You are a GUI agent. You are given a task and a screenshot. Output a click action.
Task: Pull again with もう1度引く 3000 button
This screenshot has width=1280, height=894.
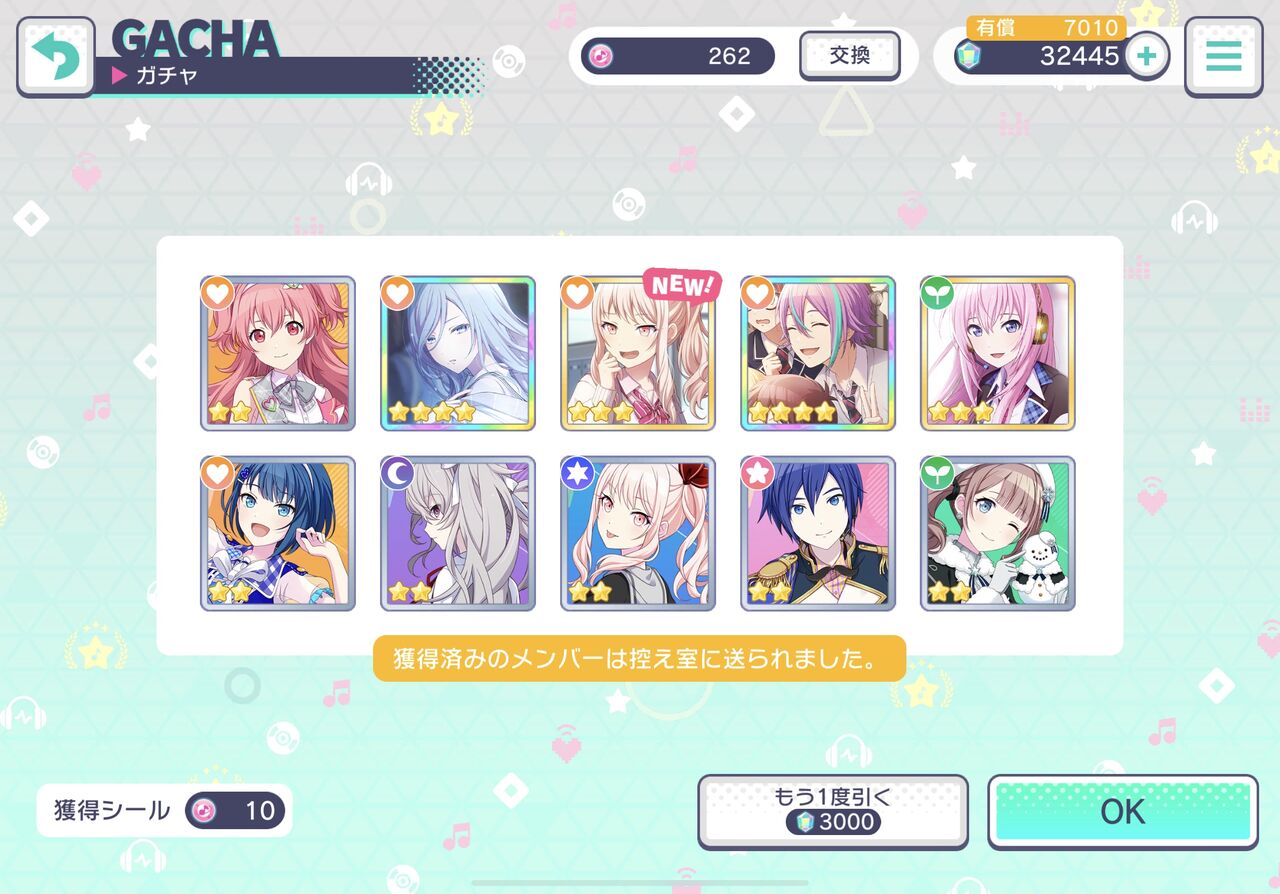coord(833,812)
